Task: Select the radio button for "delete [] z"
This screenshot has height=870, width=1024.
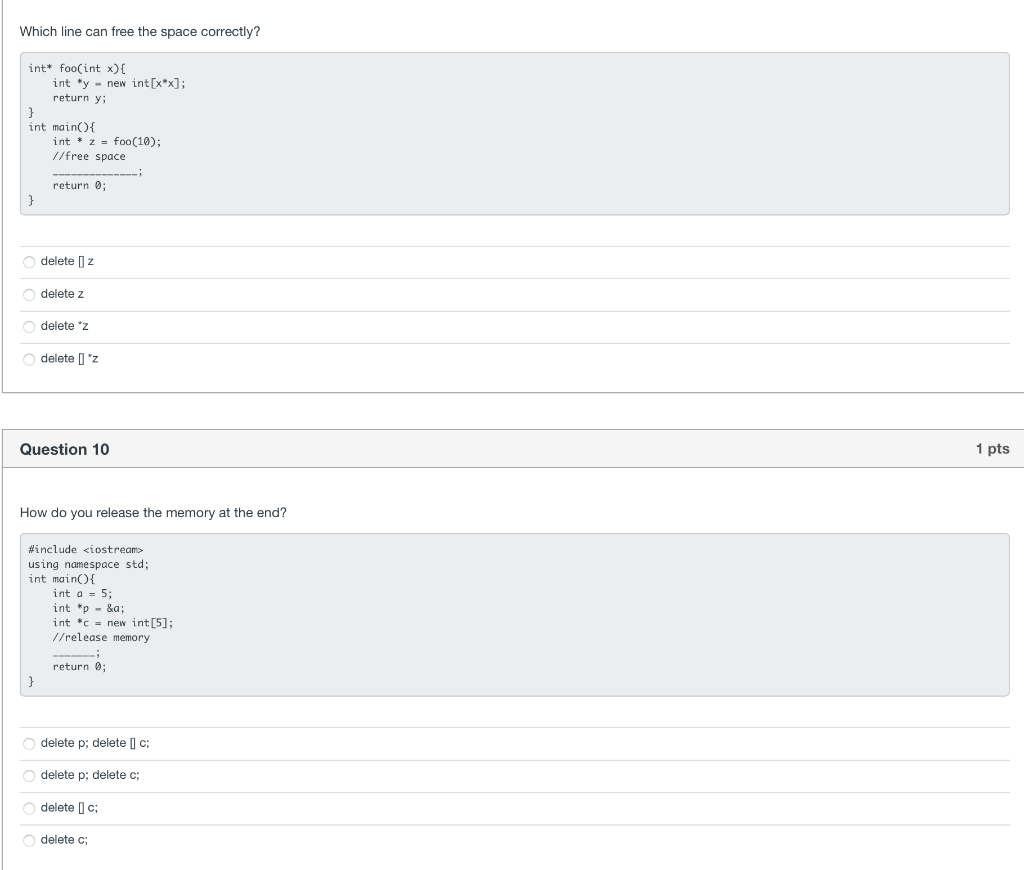Action: point(29,261)
